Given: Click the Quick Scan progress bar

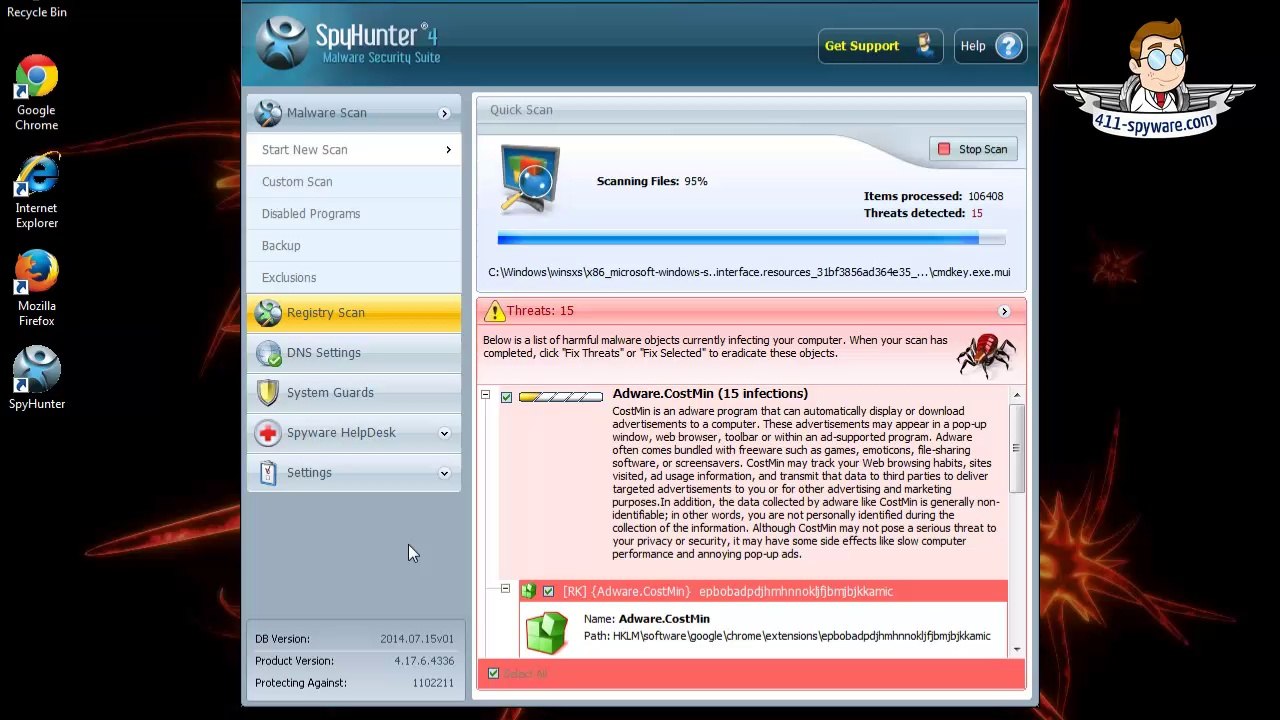Looking at the screenshot, I should [751, 239].
